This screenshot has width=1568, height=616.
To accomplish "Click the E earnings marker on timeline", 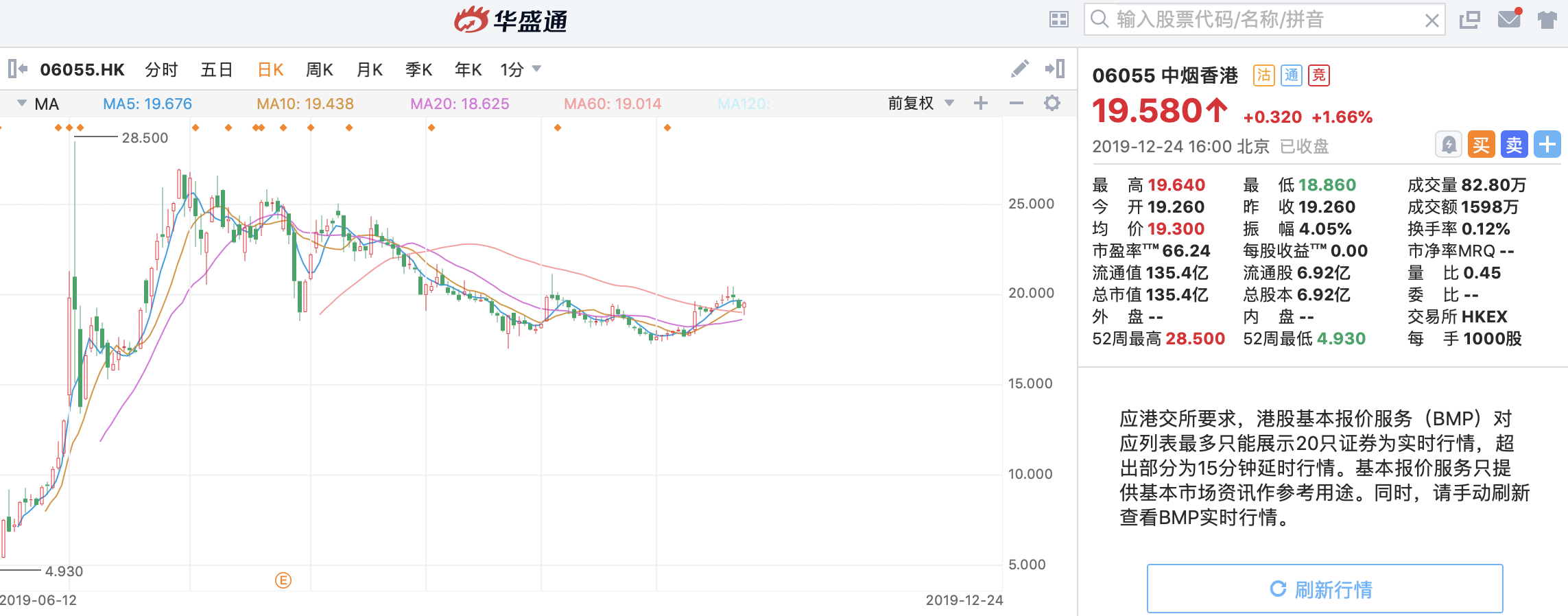I will [283, 580].
